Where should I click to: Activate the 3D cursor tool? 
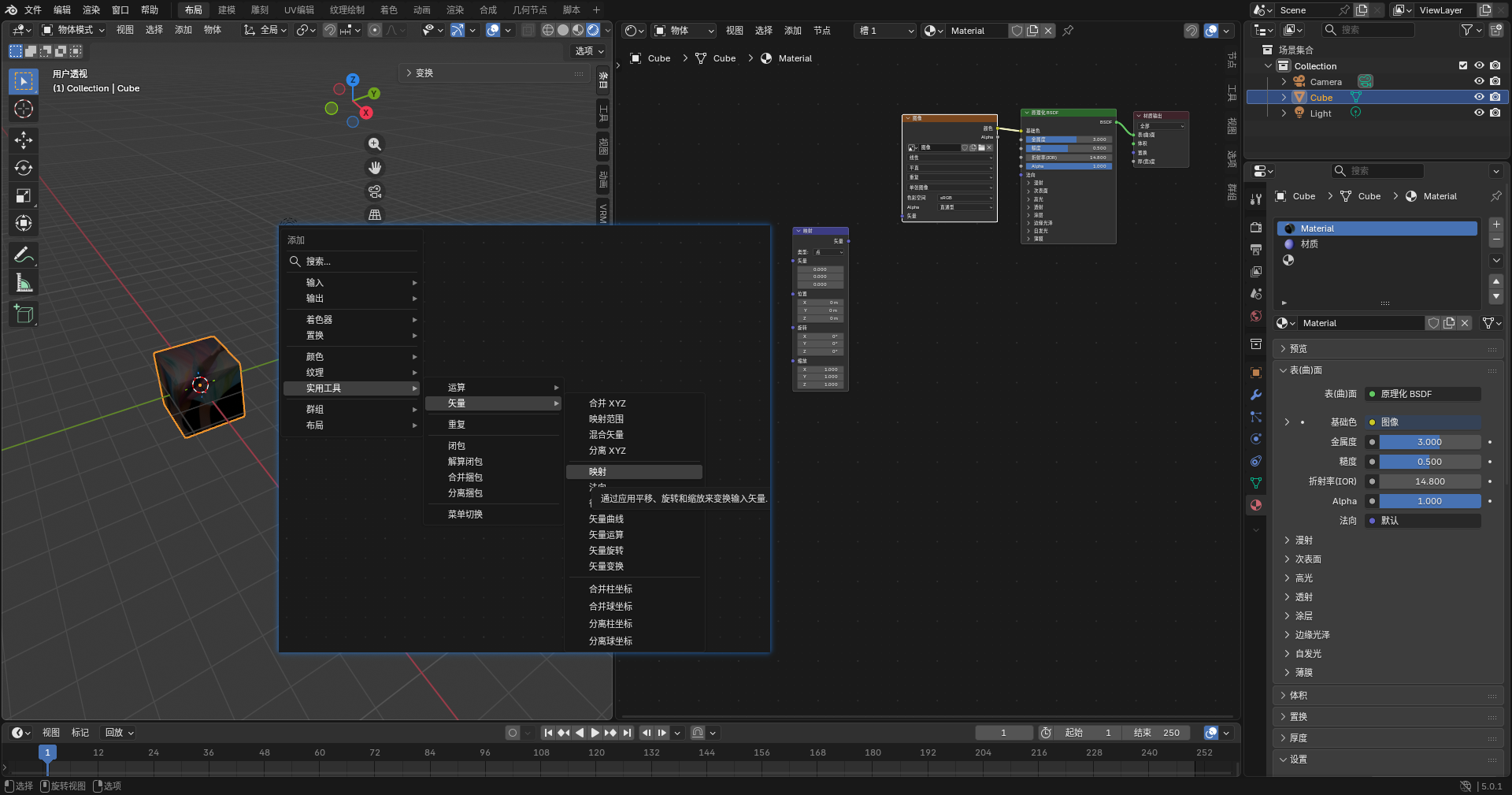[24, 109]
